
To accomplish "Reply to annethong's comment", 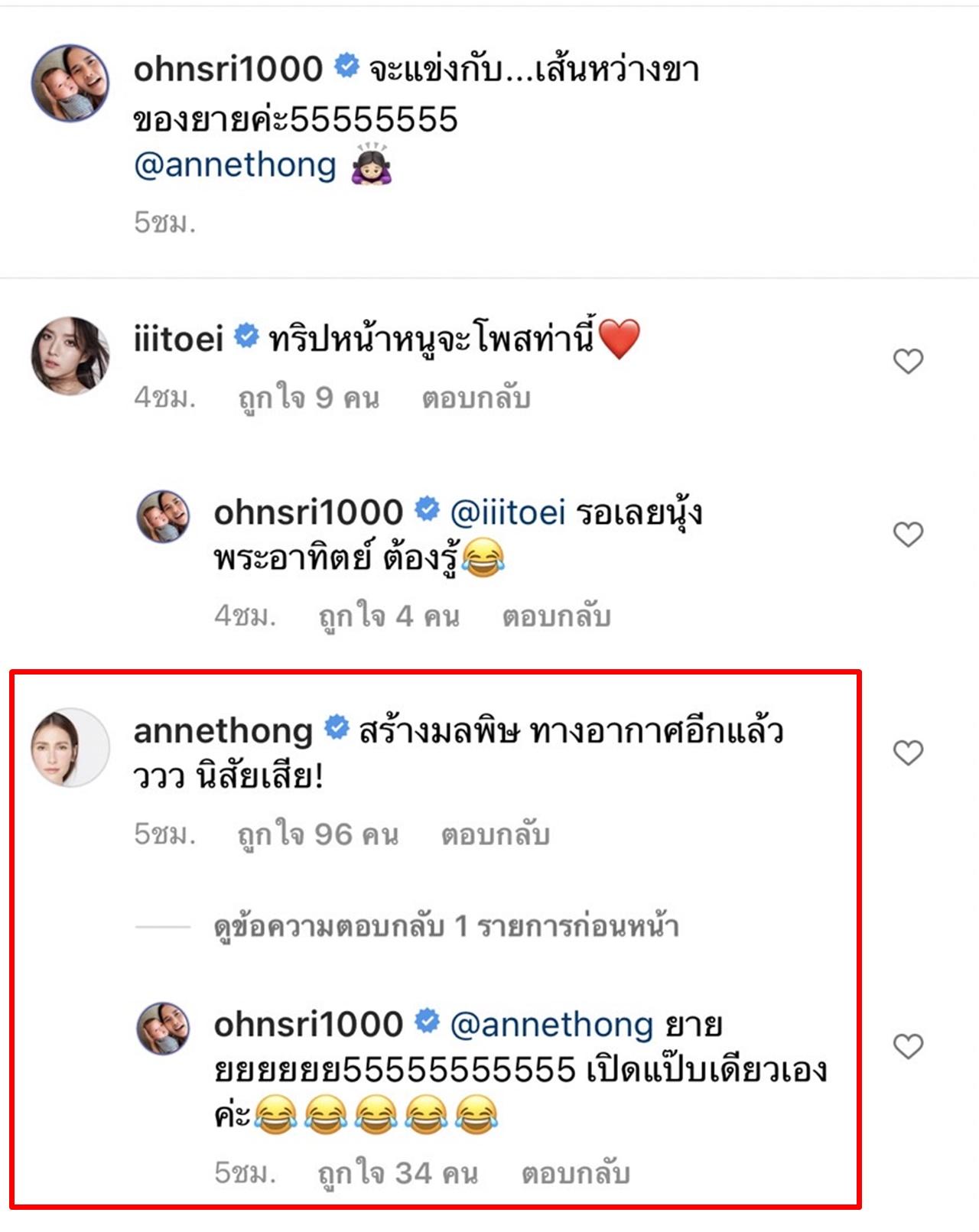I will tap(495, 835).
